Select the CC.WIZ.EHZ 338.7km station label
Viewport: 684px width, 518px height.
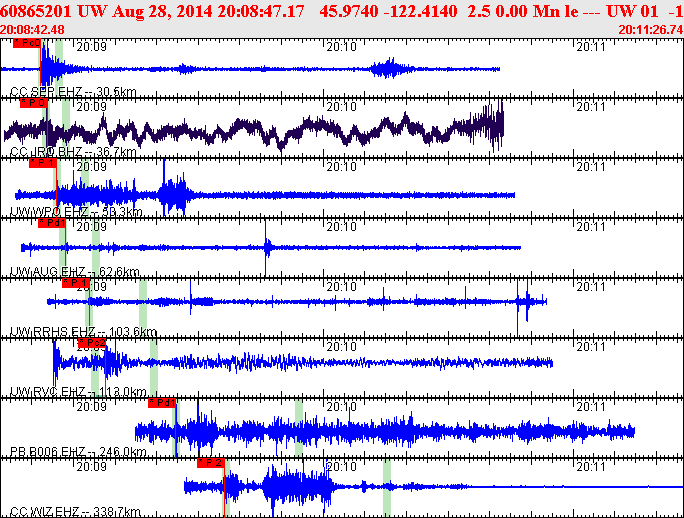click(75, 512)
